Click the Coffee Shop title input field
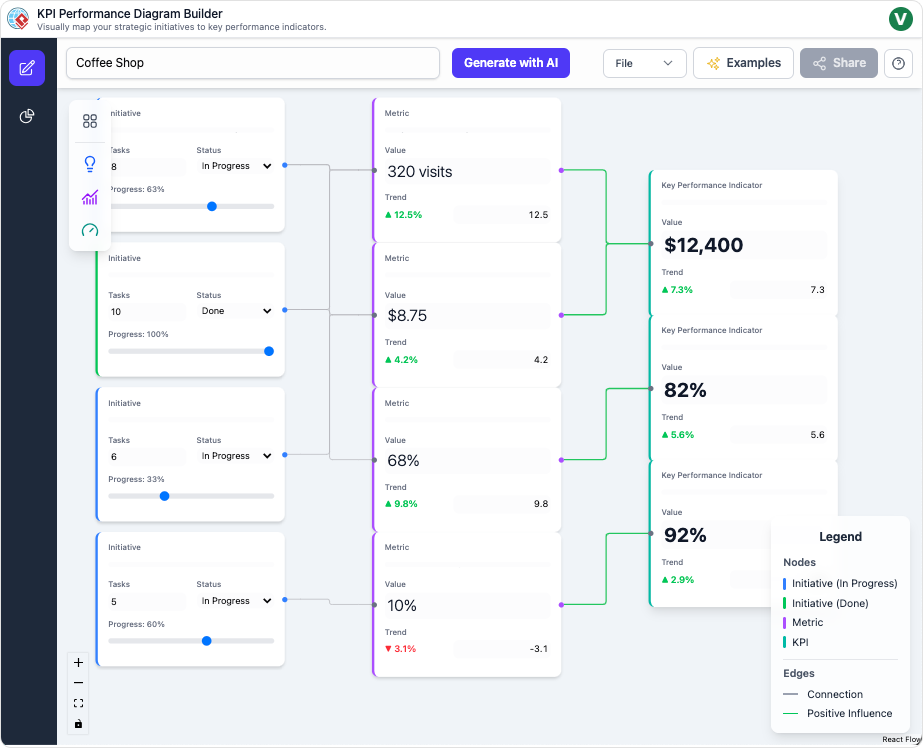Screen dimensions: 923x748 252,62
